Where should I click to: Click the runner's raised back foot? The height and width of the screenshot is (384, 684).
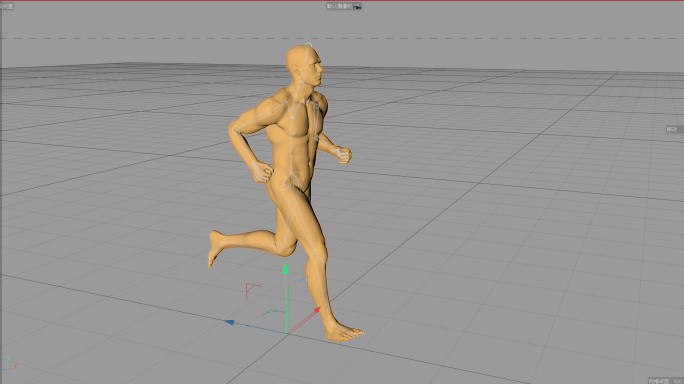(x=215, y=248)
